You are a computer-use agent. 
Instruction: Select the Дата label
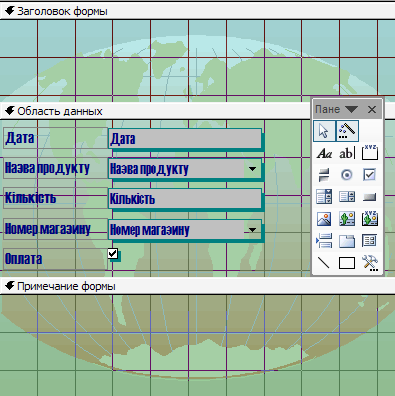(x=55, y=138)
